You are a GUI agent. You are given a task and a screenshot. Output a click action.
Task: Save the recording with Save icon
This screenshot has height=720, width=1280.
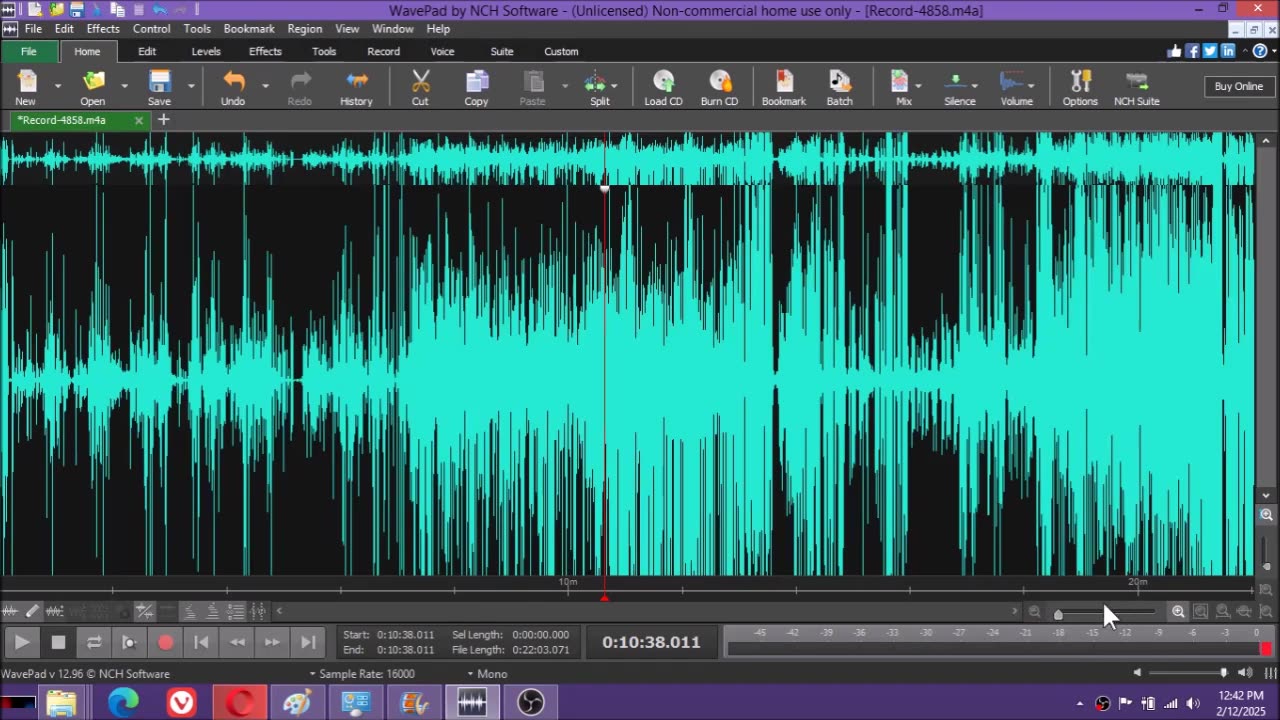[x=159, y=87]
